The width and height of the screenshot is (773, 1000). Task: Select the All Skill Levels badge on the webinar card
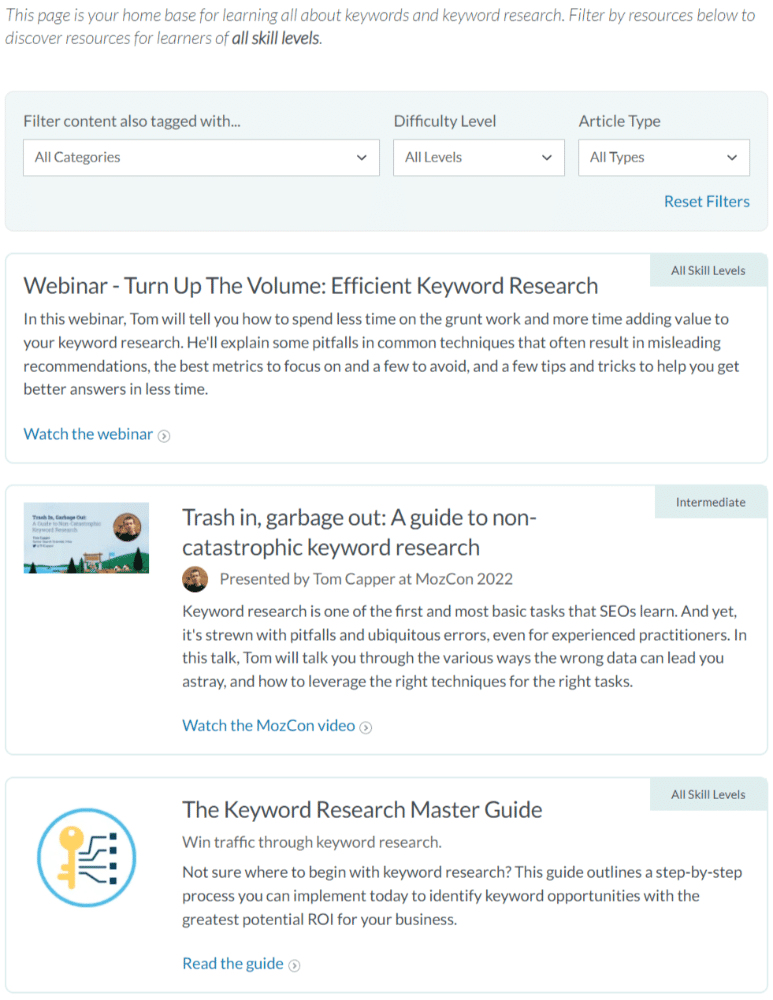pyautogui.click(x=708, y=269)
